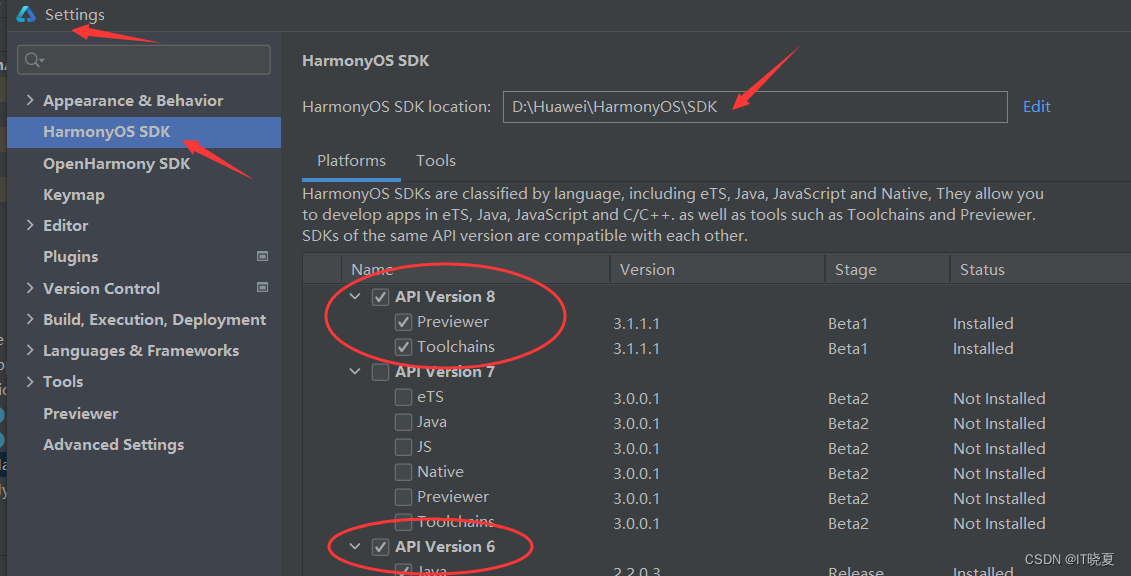Click version 3.0.0.1 in the JS row

(x=636, y=448)
